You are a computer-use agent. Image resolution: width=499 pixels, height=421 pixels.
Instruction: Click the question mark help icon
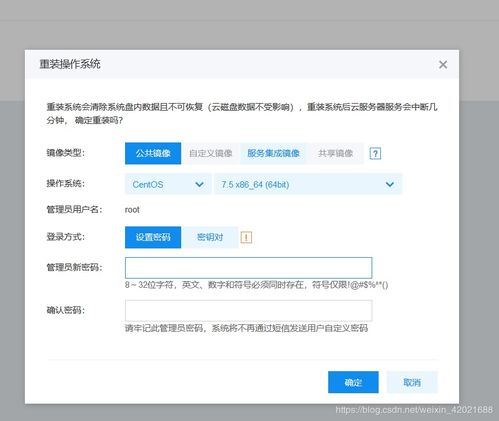click(375, 153)
